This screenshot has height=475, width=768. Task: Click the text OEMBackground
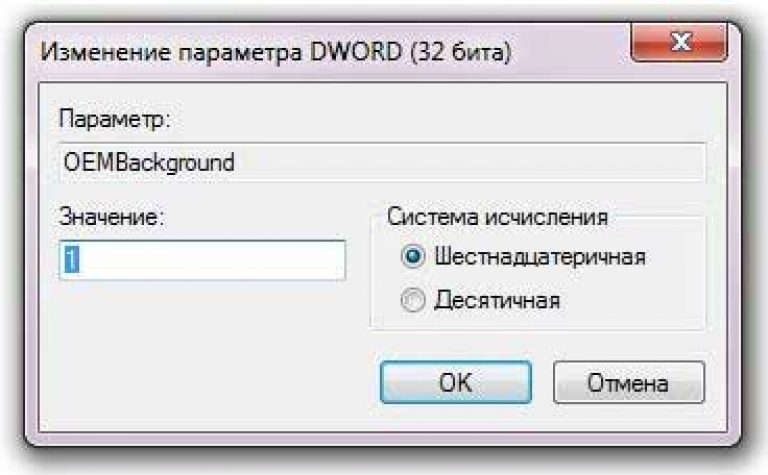coord(149,162)
